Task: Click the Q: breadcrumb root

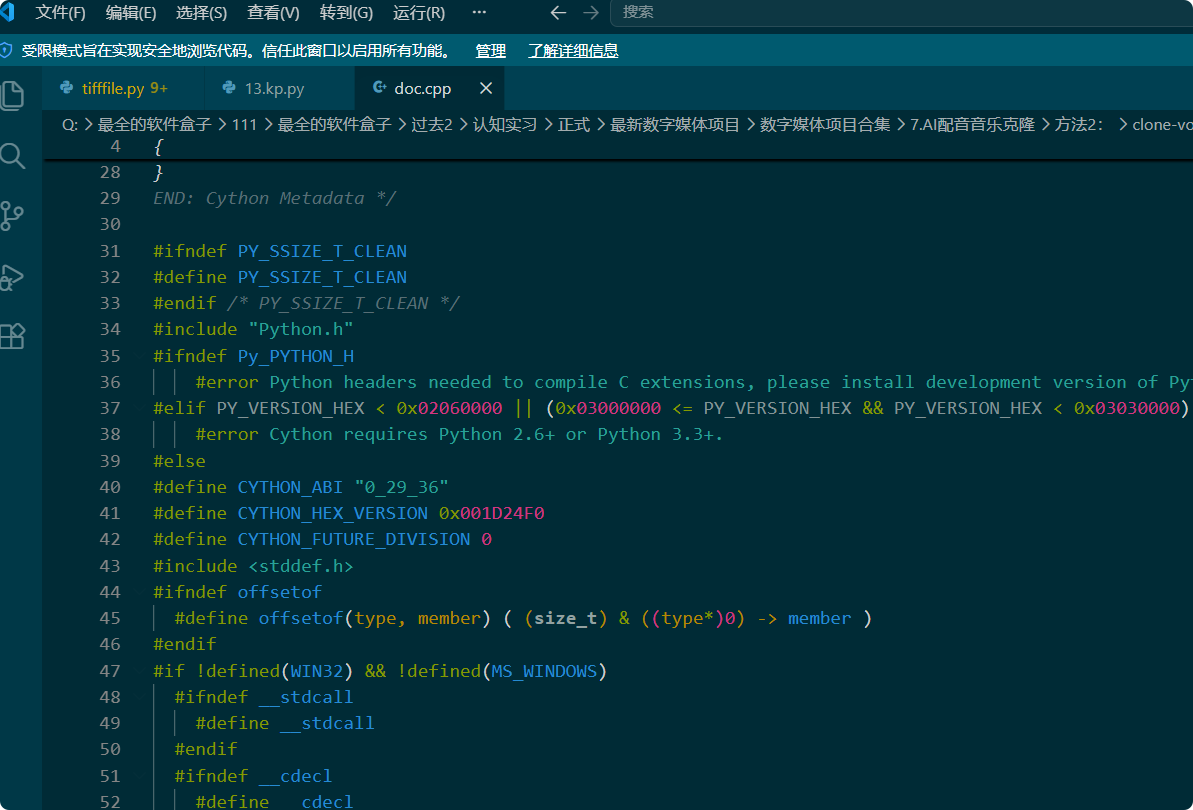Action: click(x=70, y=125)
